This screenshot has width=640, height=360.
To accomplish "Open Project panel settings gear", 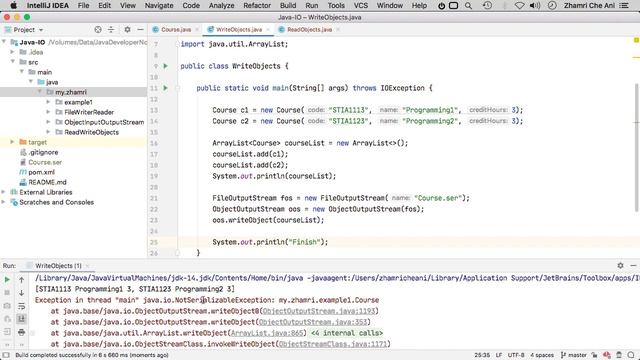I will tap(127, 29).
